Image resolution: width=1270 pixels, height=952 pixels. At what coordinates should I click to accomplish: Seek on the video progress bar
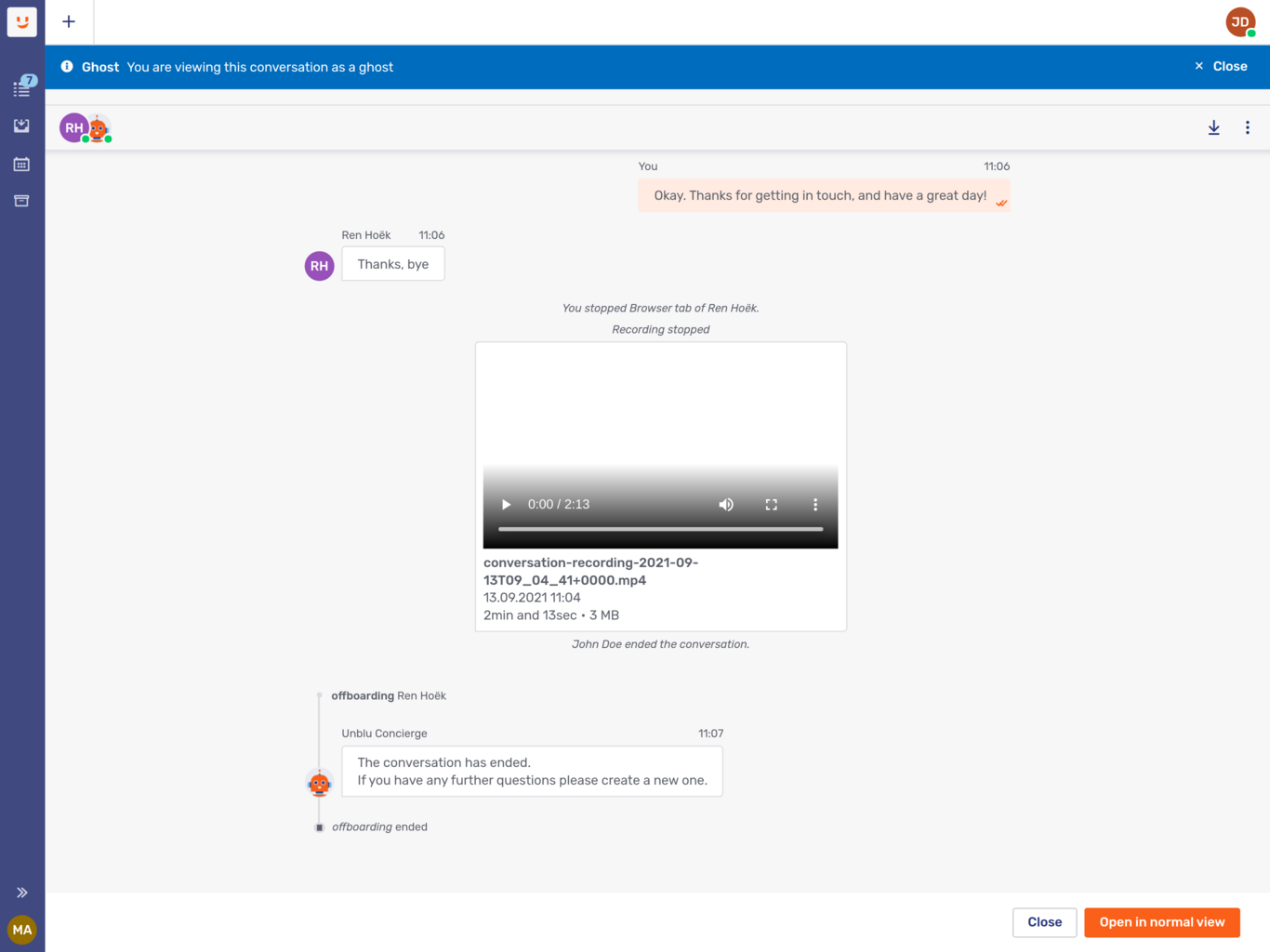[660, 528]
